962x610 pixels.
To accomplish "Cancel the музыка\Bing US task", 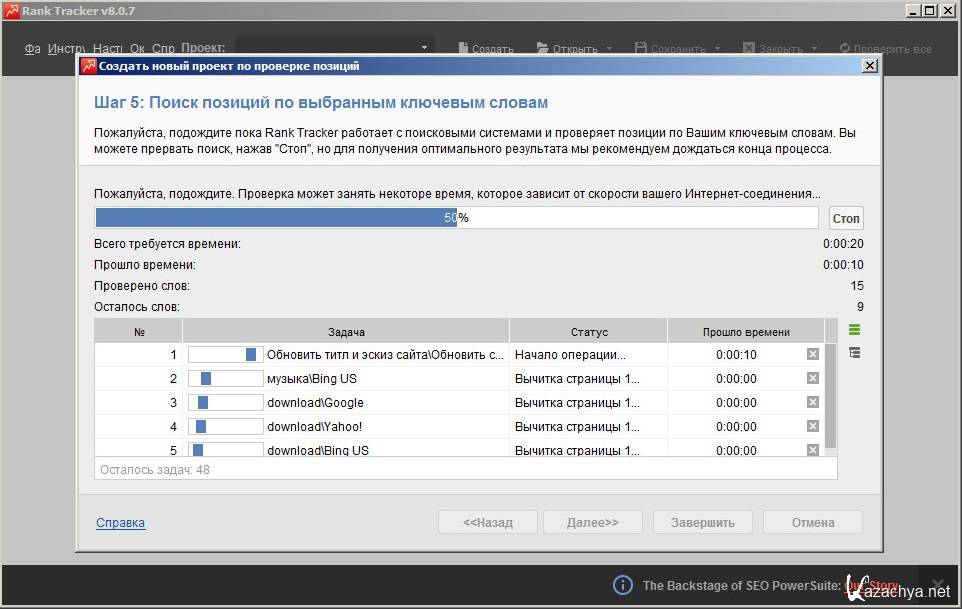I will coord(812,379).
